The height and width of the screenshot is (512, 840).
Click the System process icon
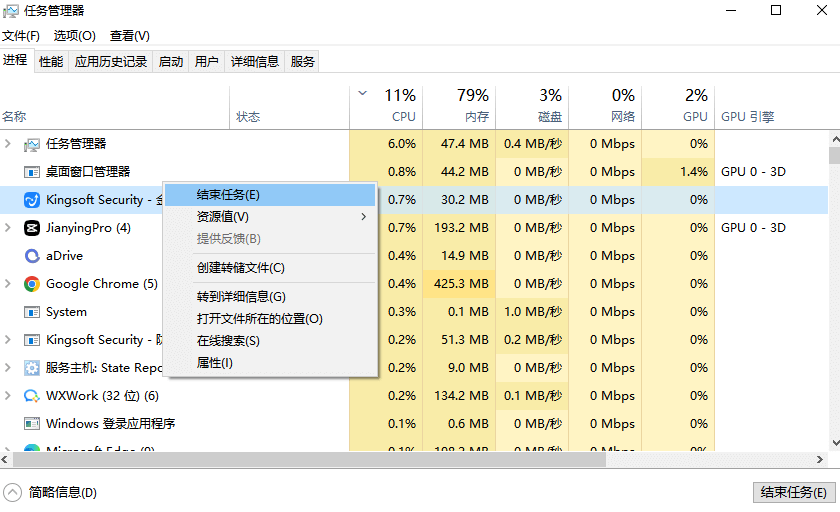click(x=32, y=312)
